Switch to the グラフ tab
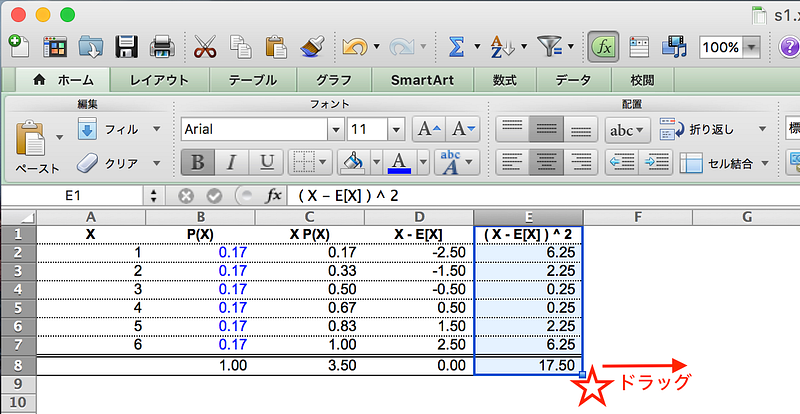The width and height of the screenshot is (800, 414). click(x=334, y=80)
